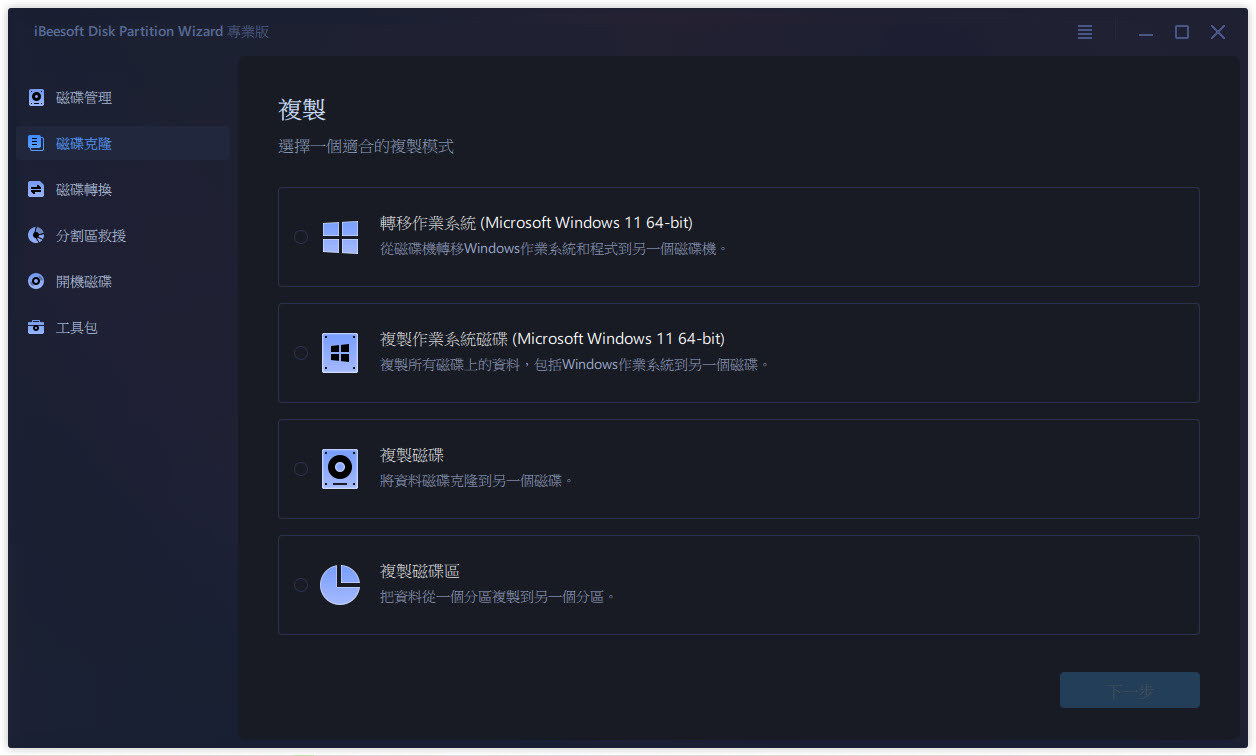
Task: Click the 複製磁碟 option title
Action: pyautogui.click(x=412, y=455)
